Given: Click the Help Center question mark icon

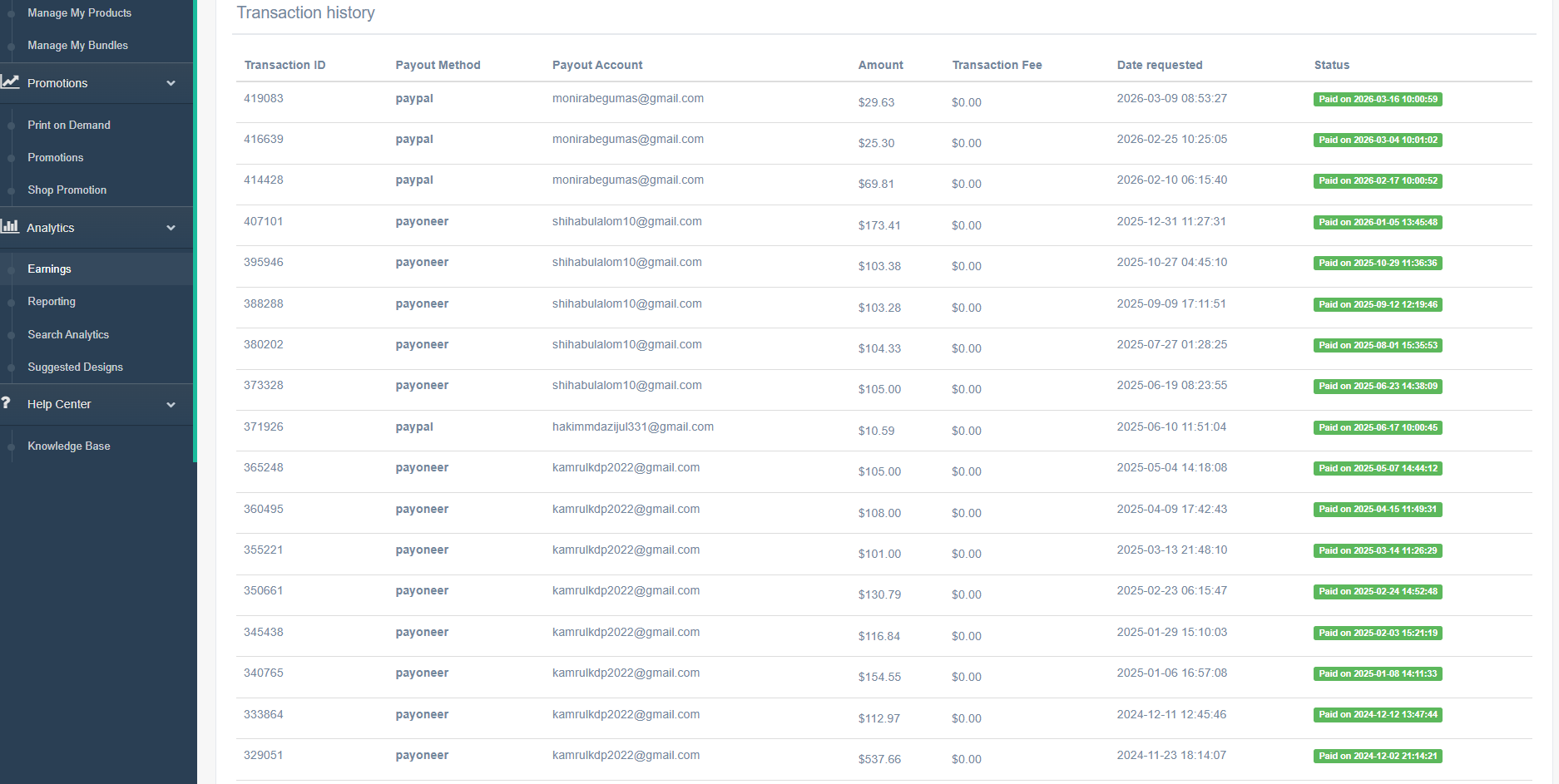Looking at the screenshot, I should [7, 403].
